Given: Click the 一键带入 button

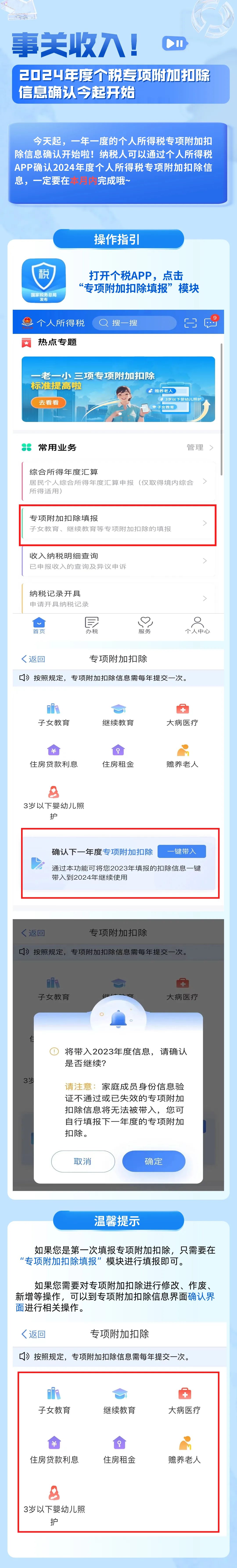Looking at the screenshot, I should pos(181,851).
